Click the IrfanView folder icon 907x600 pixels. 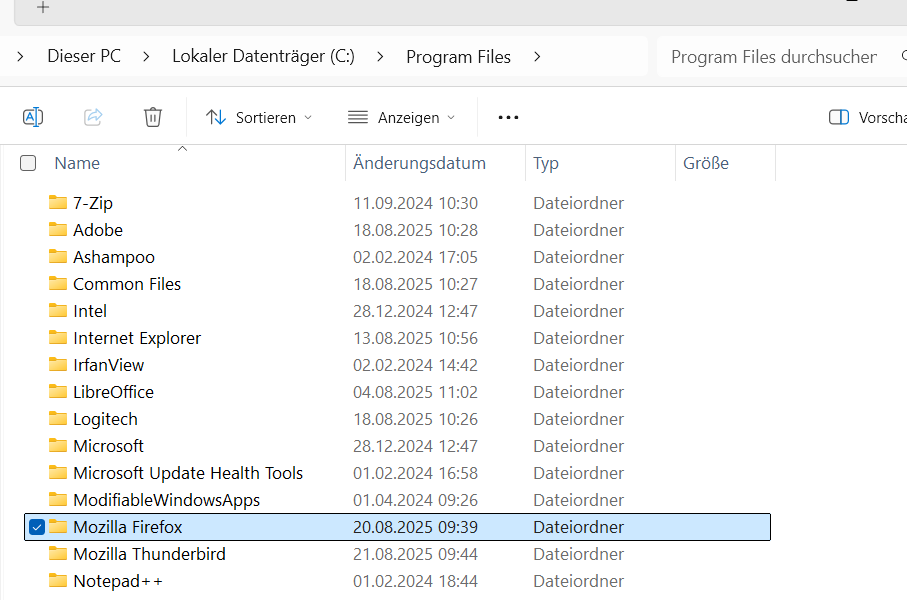58,365
